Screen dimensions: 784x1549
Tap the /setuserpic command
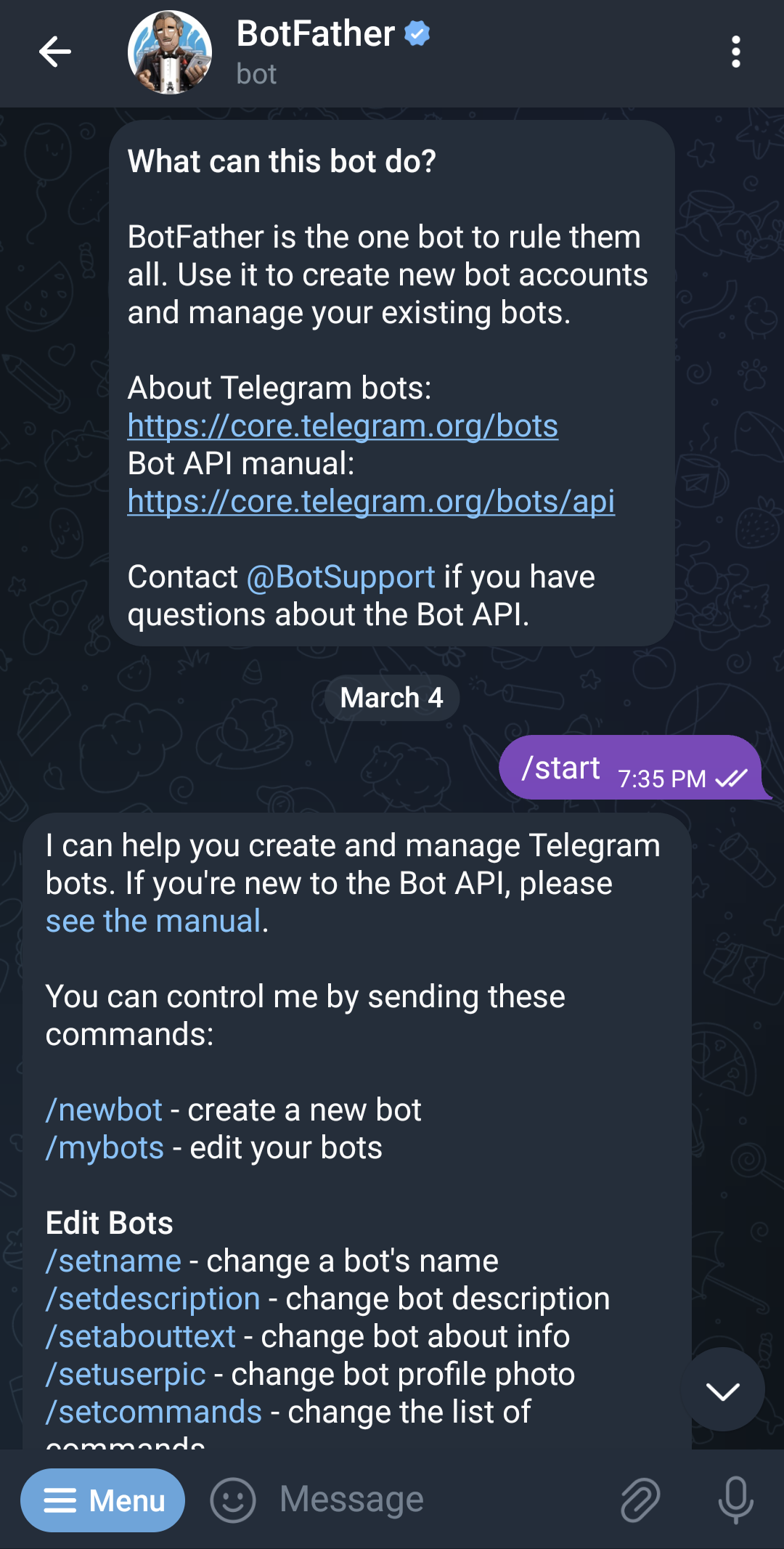[x=126, y=1375]
